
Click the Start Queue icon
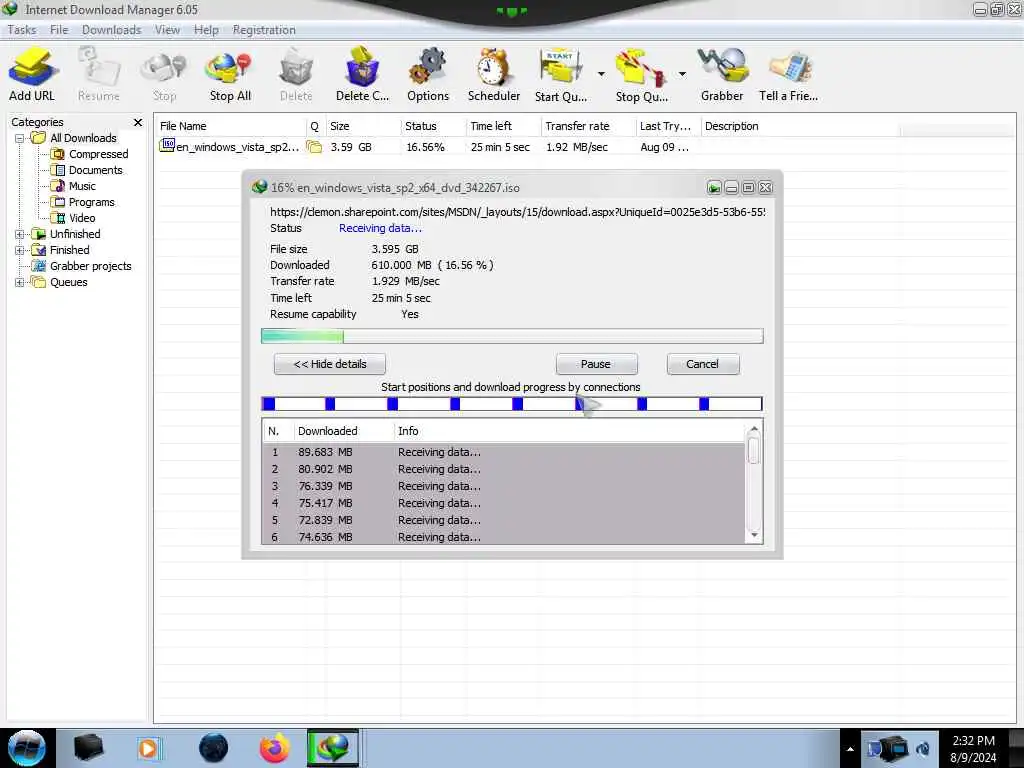pyautogui.click(x=561, y=74)
